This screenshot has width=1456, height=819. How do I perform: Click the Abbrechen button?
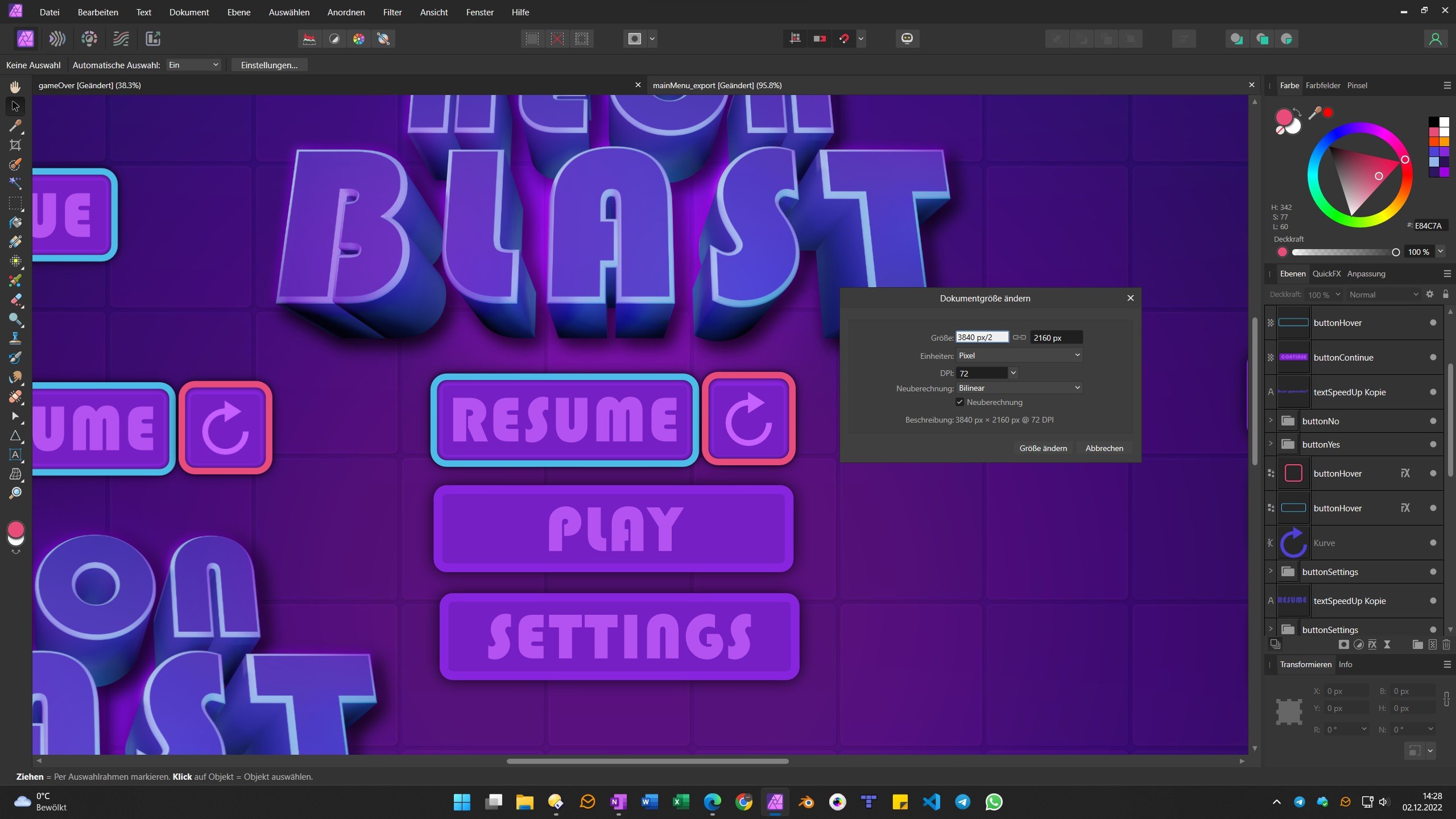coord(1104,448)
